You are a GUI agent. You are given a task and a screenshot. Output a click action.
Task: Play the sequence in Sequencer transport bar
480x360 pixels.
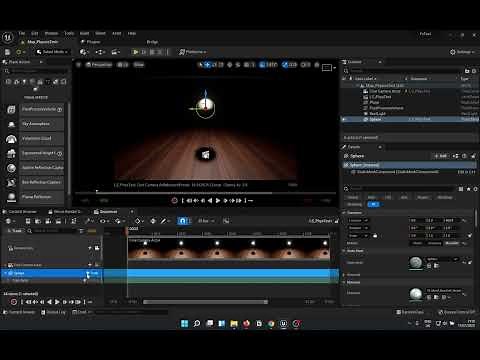[x=57, y=302]
